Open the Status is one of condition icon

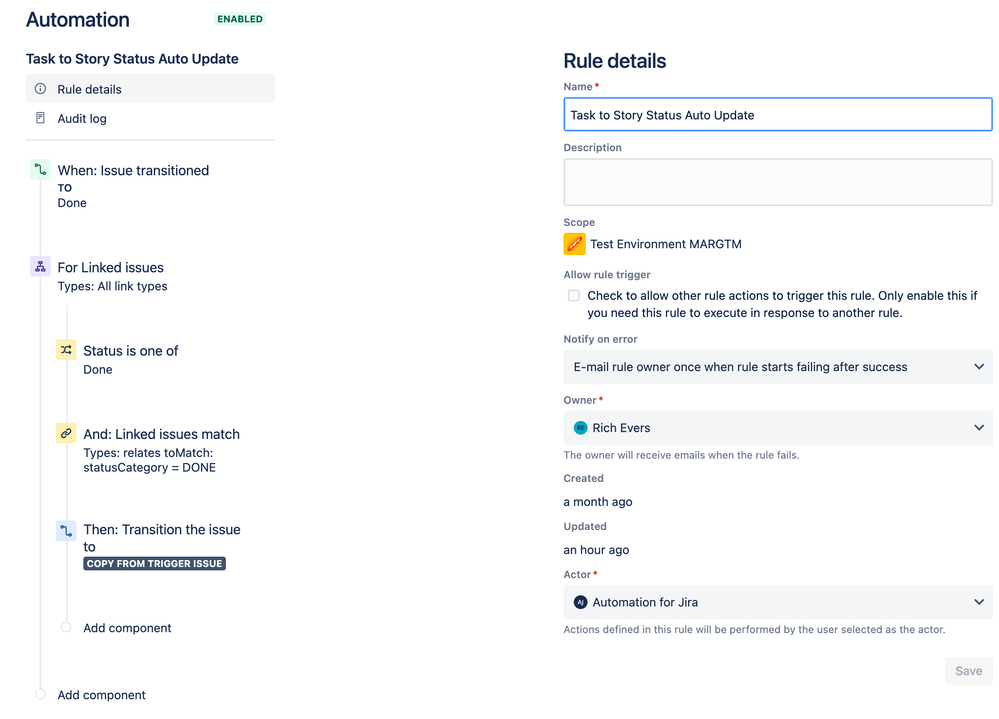click(66, 350)
